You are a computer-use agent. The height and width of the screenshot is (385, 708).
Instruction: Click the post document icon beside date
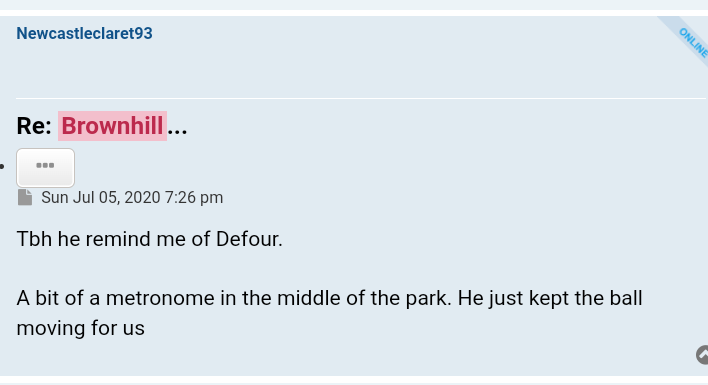coord(25,198)
